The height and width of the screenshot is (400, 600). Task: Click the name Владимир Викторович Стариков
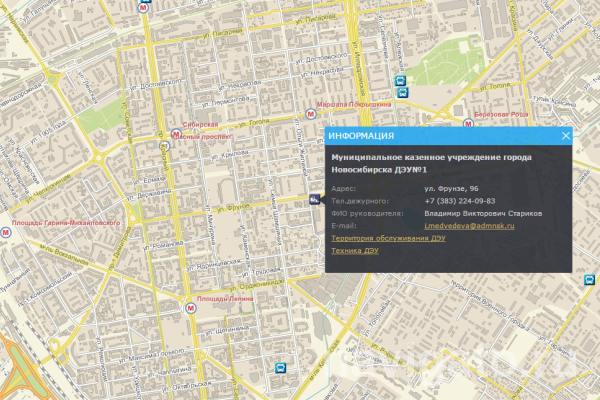(x=482, y=214)
